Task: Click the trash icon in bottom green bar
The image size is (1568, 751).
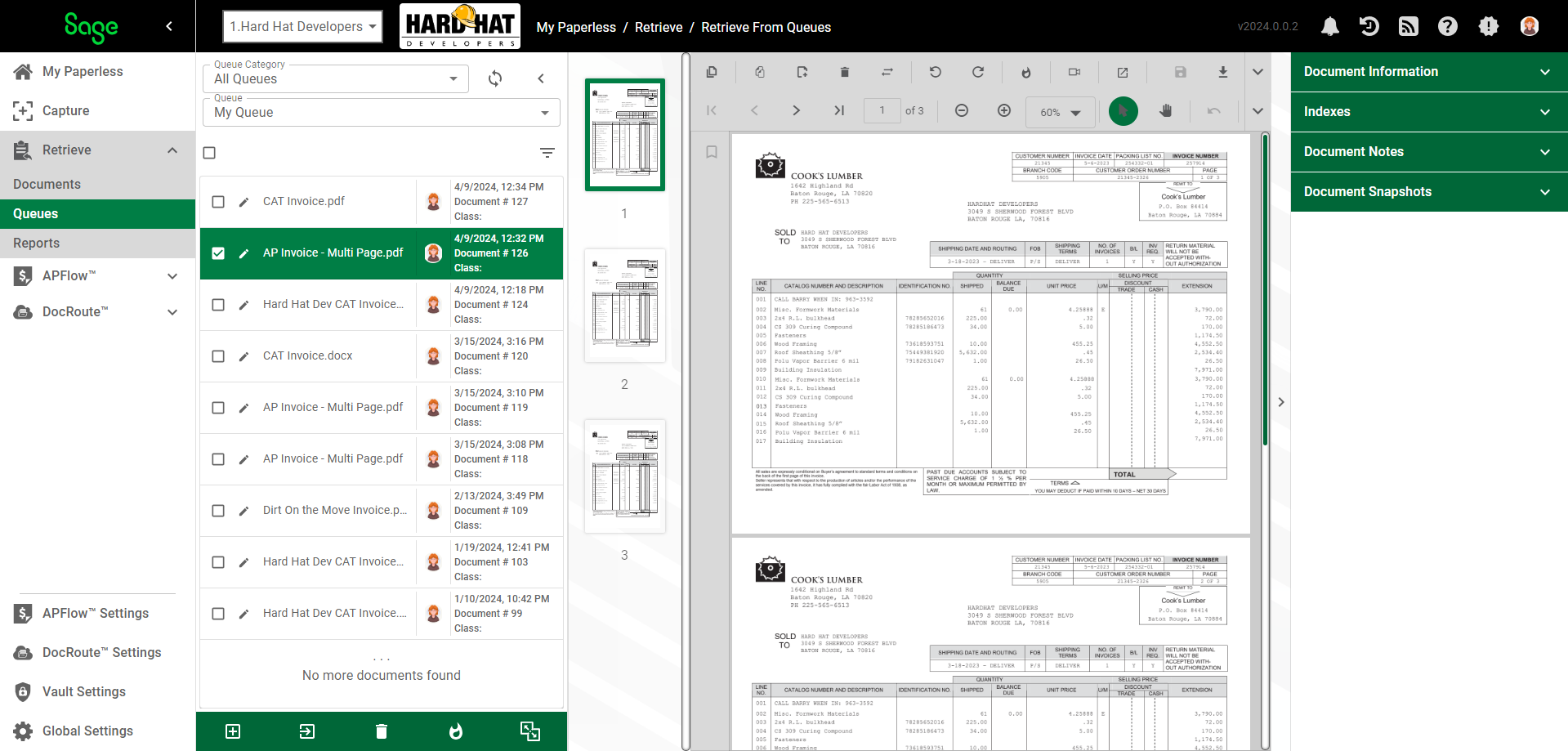Action: pyautogui.click(x=382, y=731)
